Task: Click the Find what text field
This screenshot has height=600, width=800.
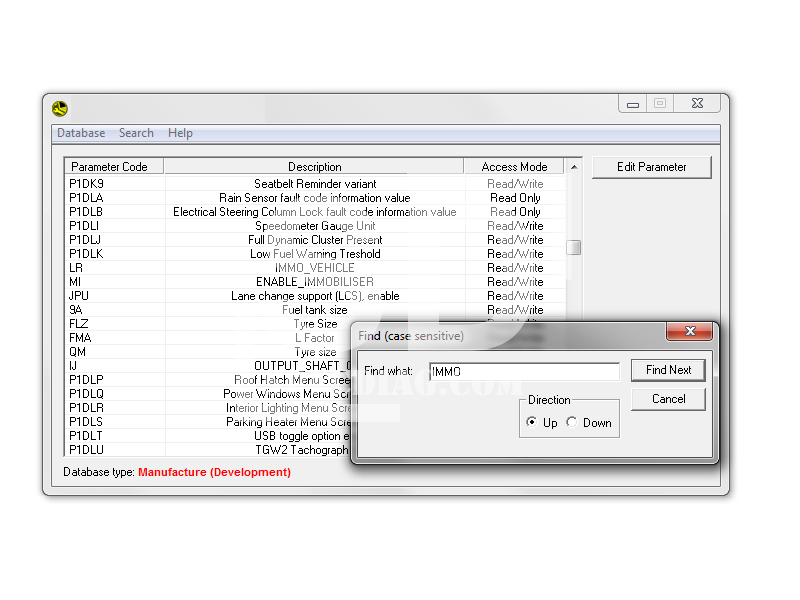Action: [x=524, y=371]
